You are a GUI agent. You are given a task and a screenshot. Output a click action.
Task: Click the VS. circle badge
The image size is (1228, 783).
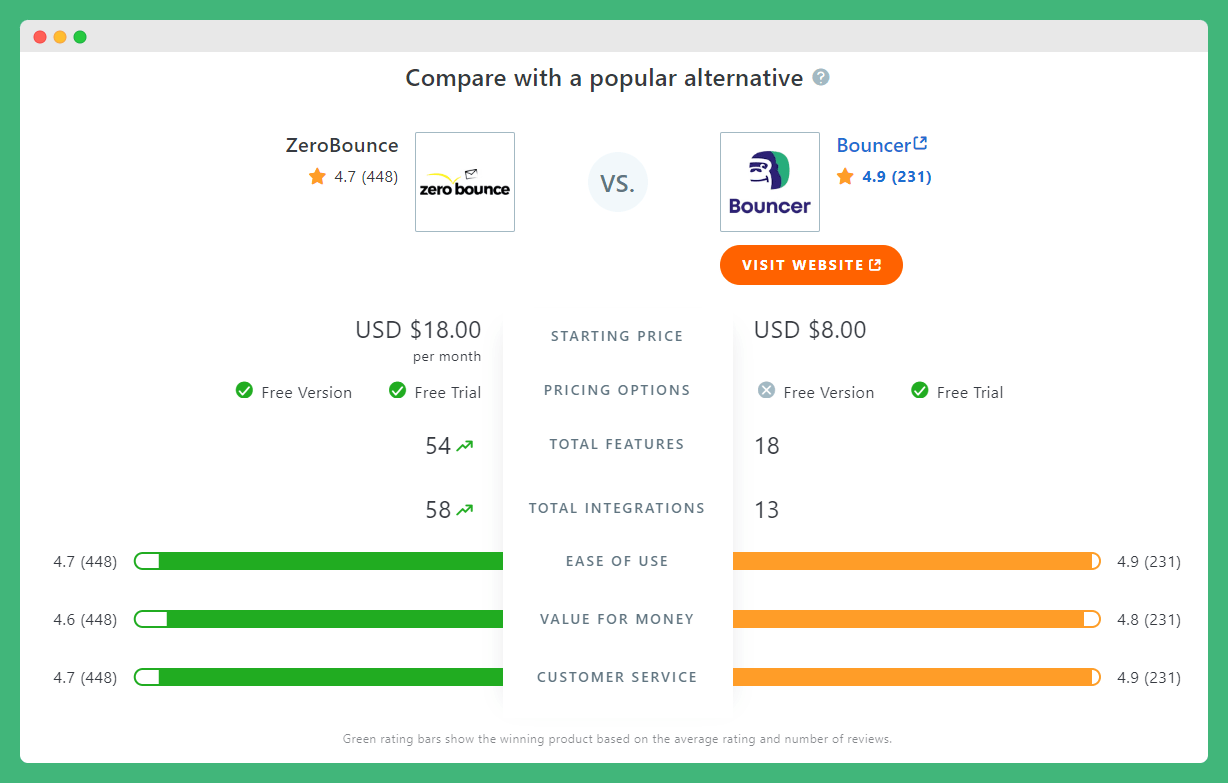click(618, 183)
